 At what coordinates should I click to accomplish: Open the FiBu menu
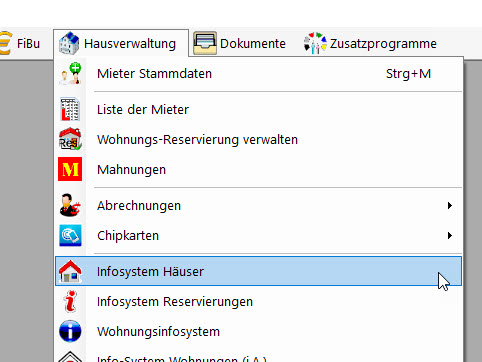(20, 43)
